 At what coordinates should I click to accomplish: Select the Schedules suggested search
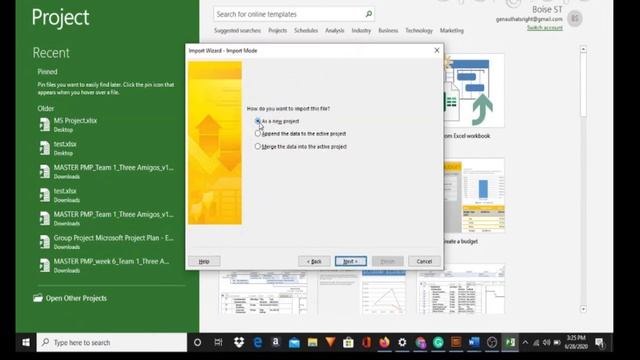coord(306,31)
